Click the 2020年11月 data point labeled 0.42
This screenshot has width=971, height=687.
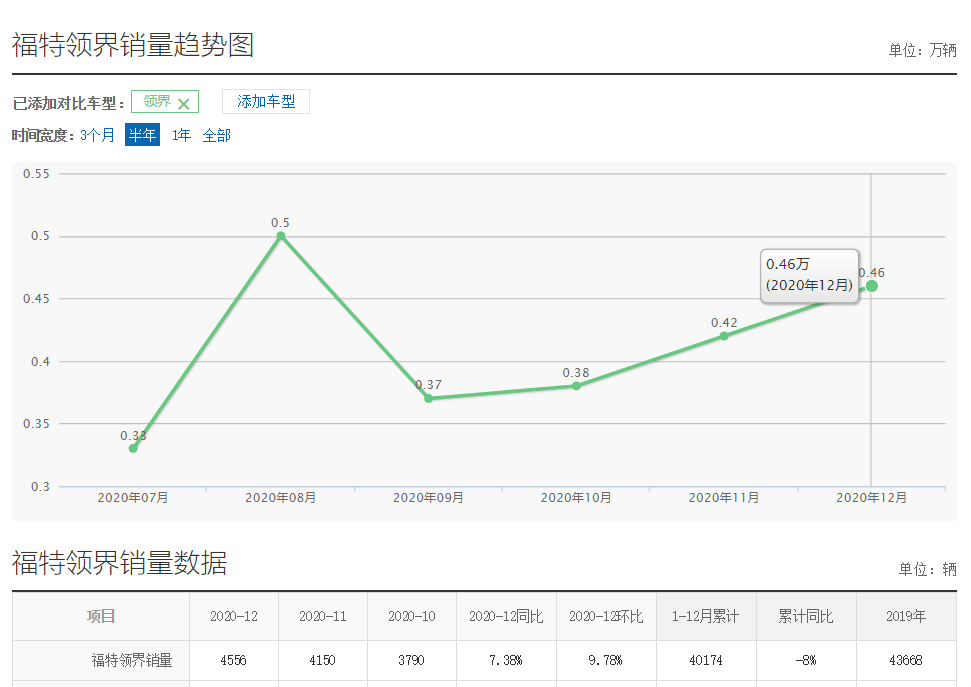coord(724,336)
